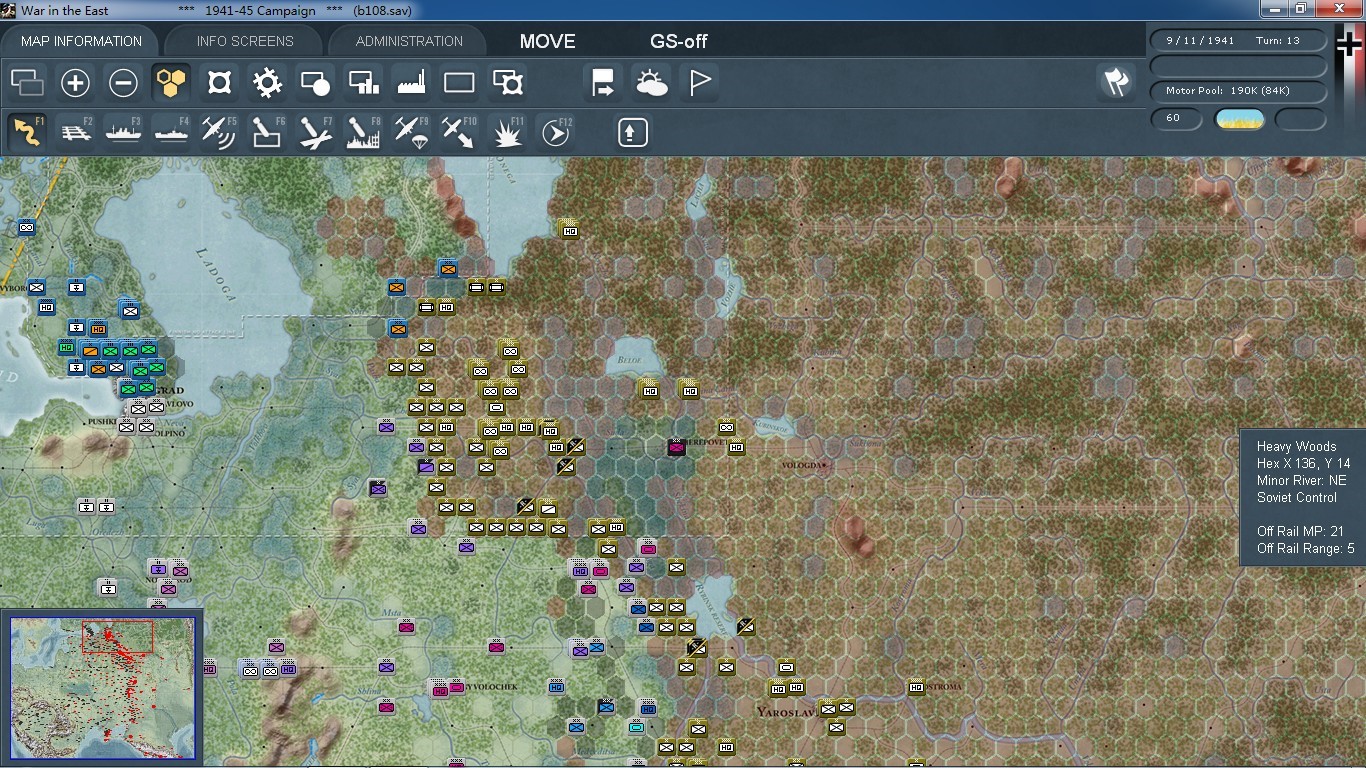Click the Vologda city on the map
Image resolution: width=1366 pixels, height=768 pixels.
[805, 465]
